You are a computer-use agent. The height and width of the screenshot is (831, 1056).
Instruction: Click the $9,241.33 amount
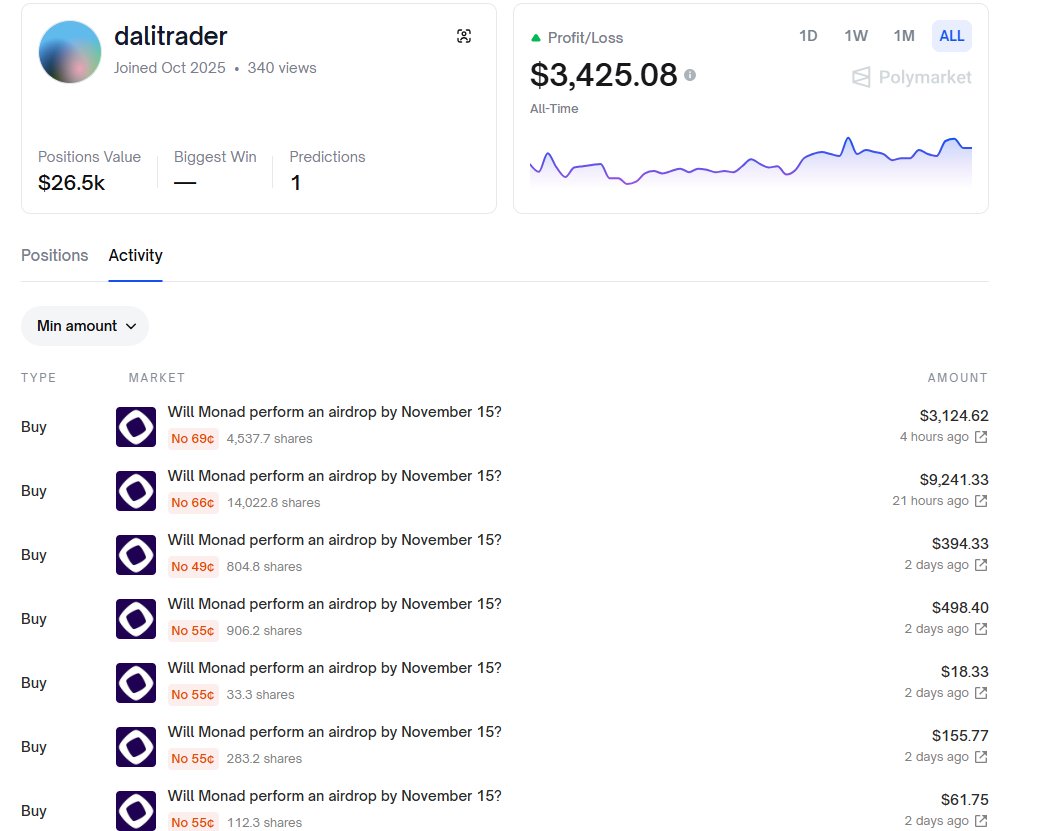[x=954, y=480]
